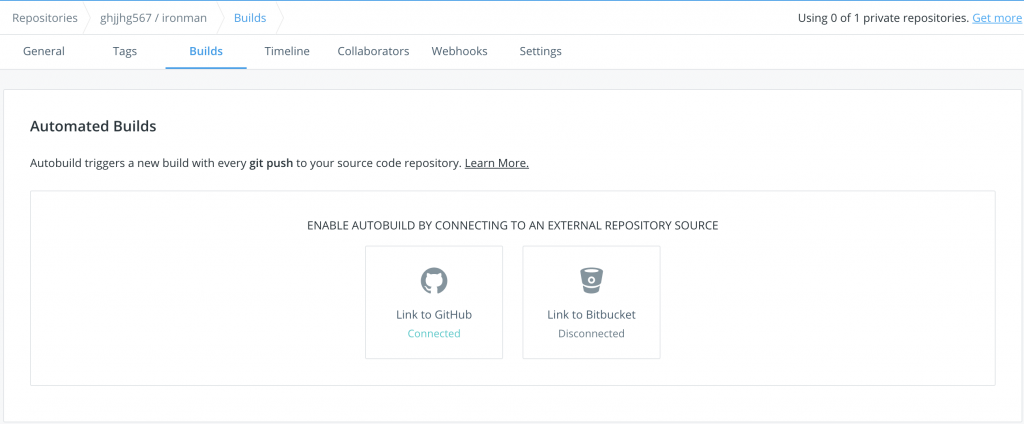This screenshot has height=424, width=1024.
Task: Open the Tags tab
Action: click(125, 51)
